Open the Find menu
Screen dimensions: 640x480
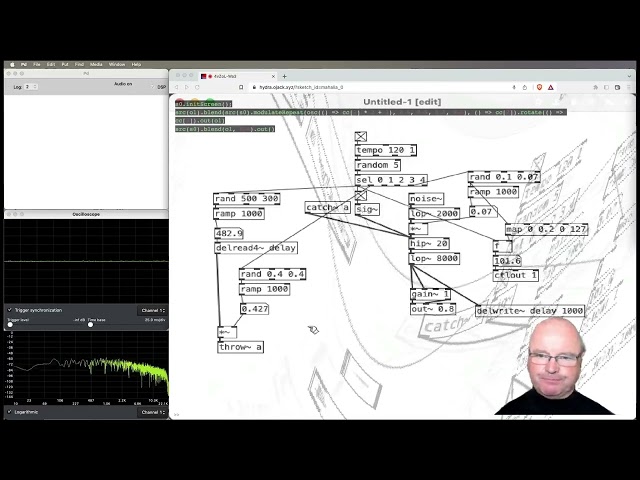click(79, 64)
